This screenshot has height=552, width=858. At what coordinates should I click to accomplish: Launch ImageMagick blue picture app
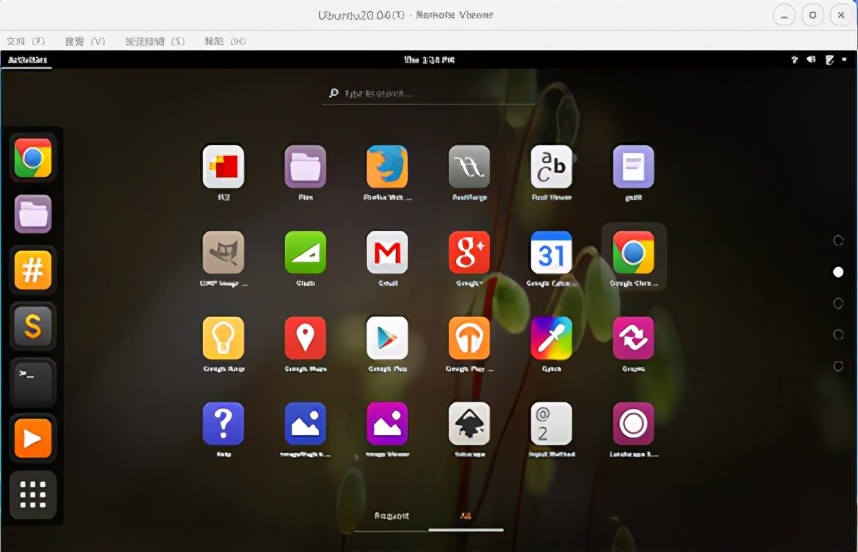[x=305, y=423]
